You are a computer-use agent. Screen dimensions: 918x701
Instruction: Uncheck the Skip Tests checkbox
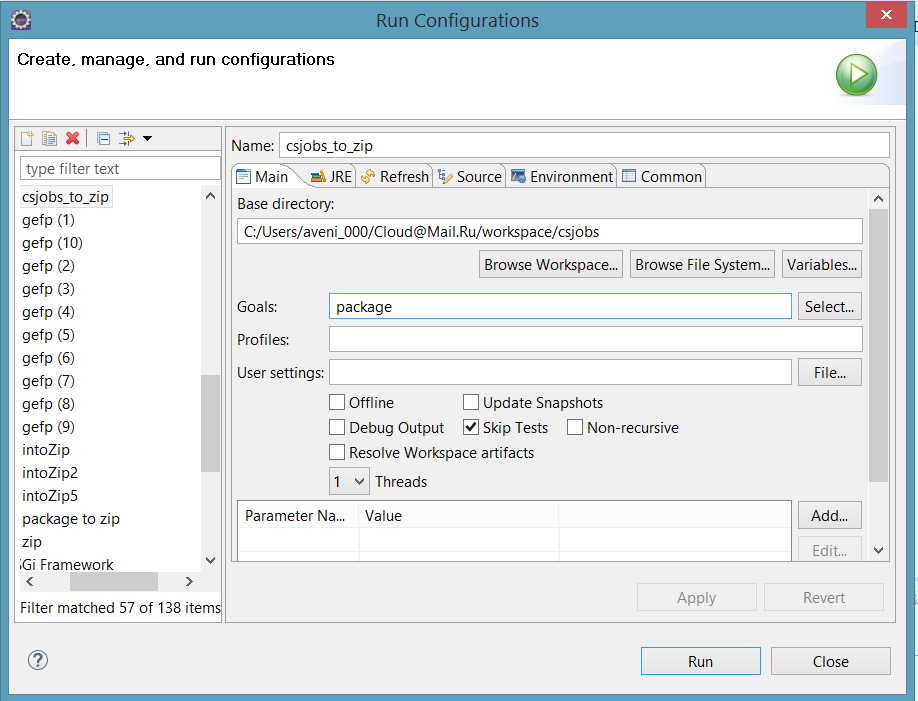coord(471,428)
